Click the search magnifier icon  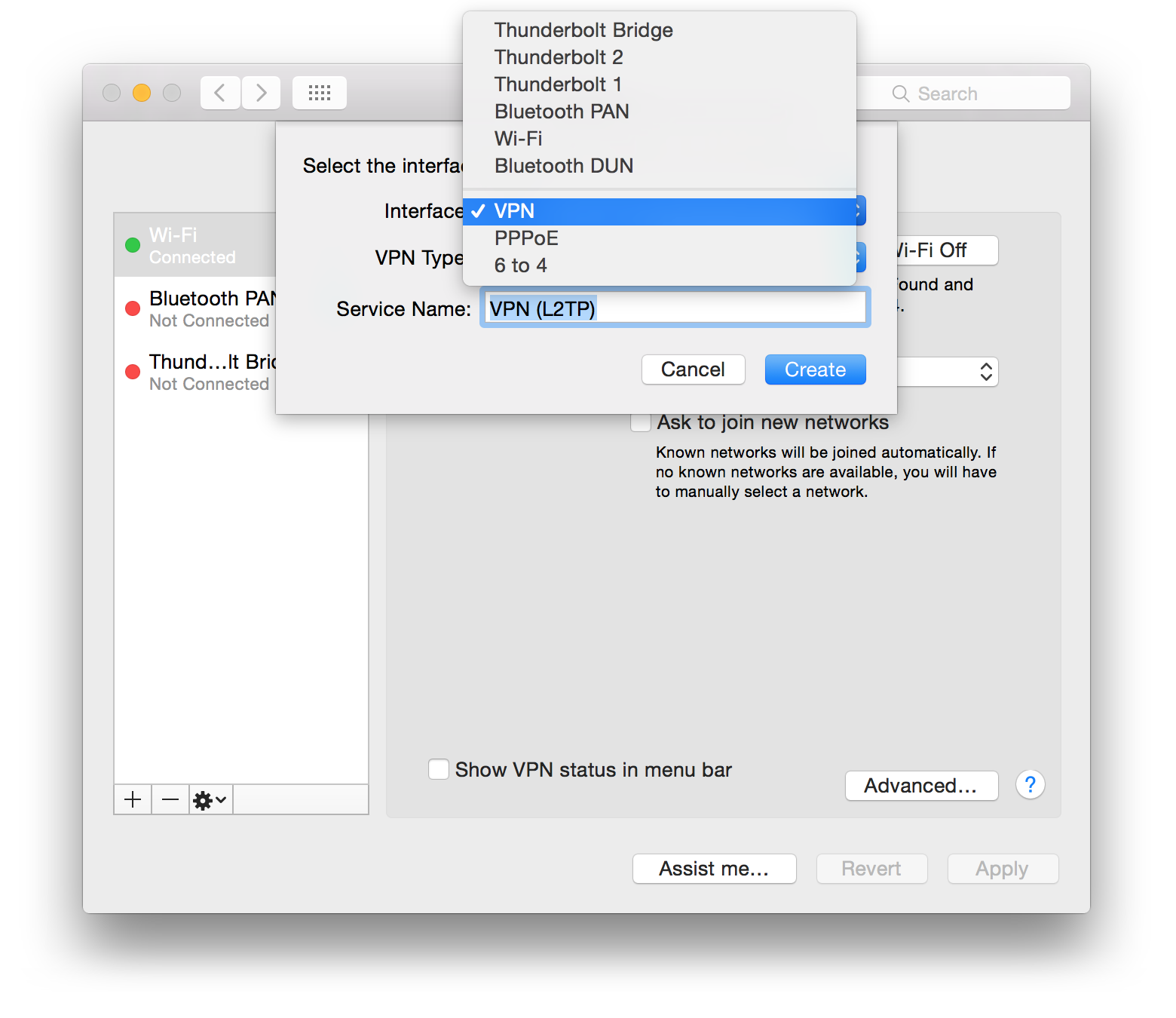click(900, 94)
